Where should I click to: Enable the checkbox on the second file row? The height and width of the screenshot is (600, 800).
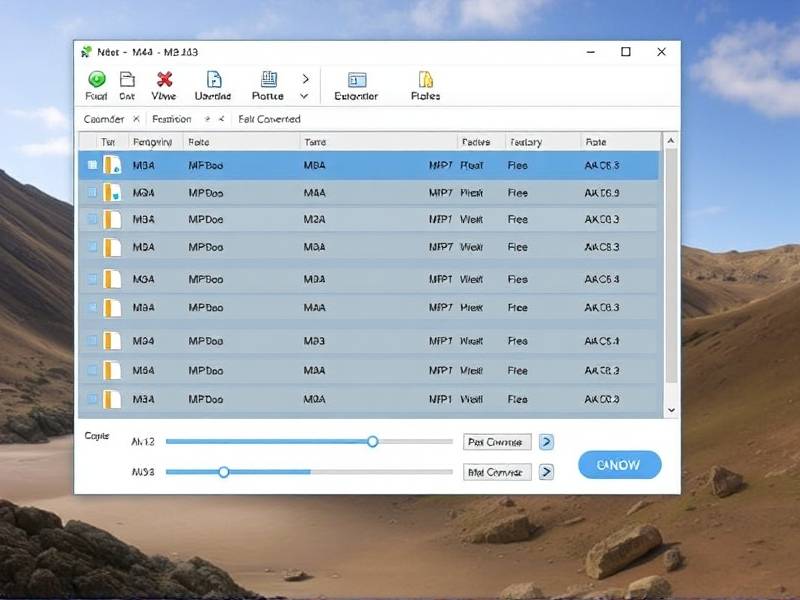point(92,193)
